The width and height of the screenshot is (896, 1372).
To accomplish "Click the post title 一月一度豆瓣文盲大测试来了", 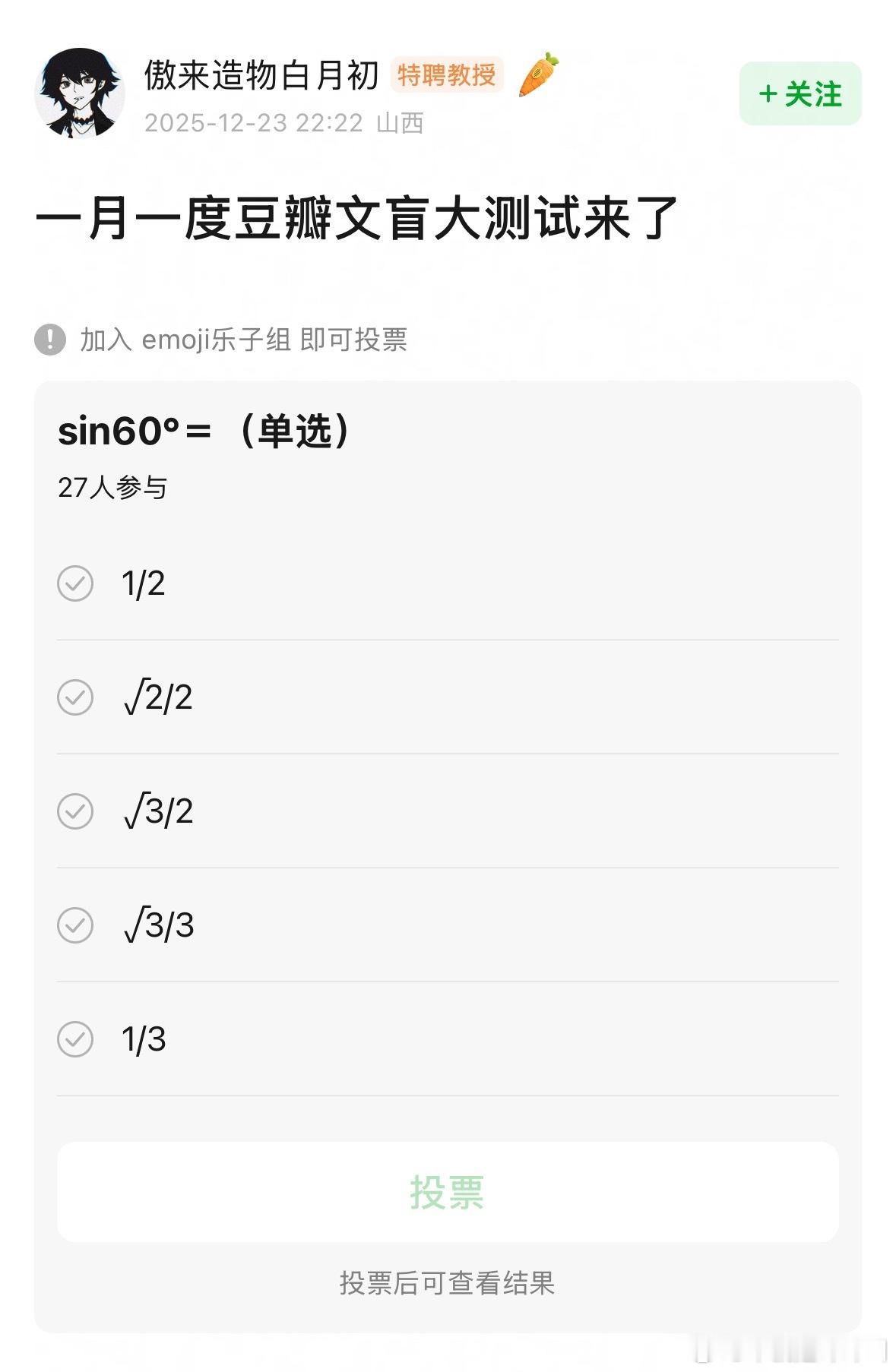I will (356, 219).
